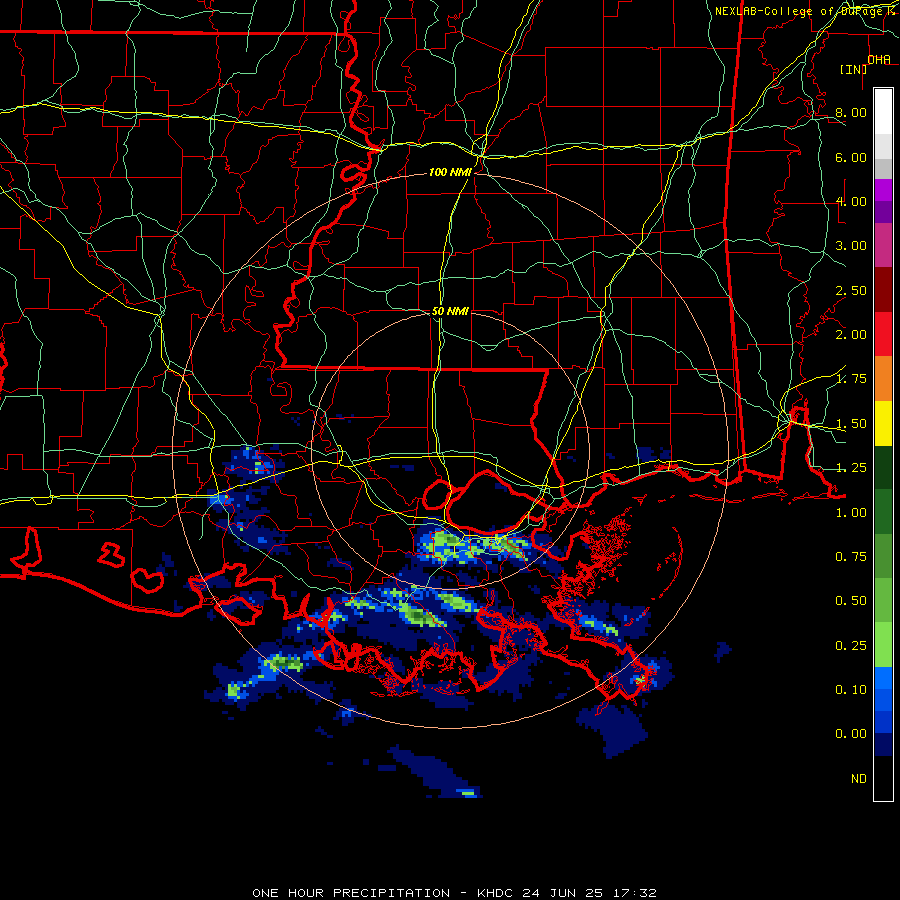Click the '6.00' legend value
This screenshot has height=900, width=900.
851,157
